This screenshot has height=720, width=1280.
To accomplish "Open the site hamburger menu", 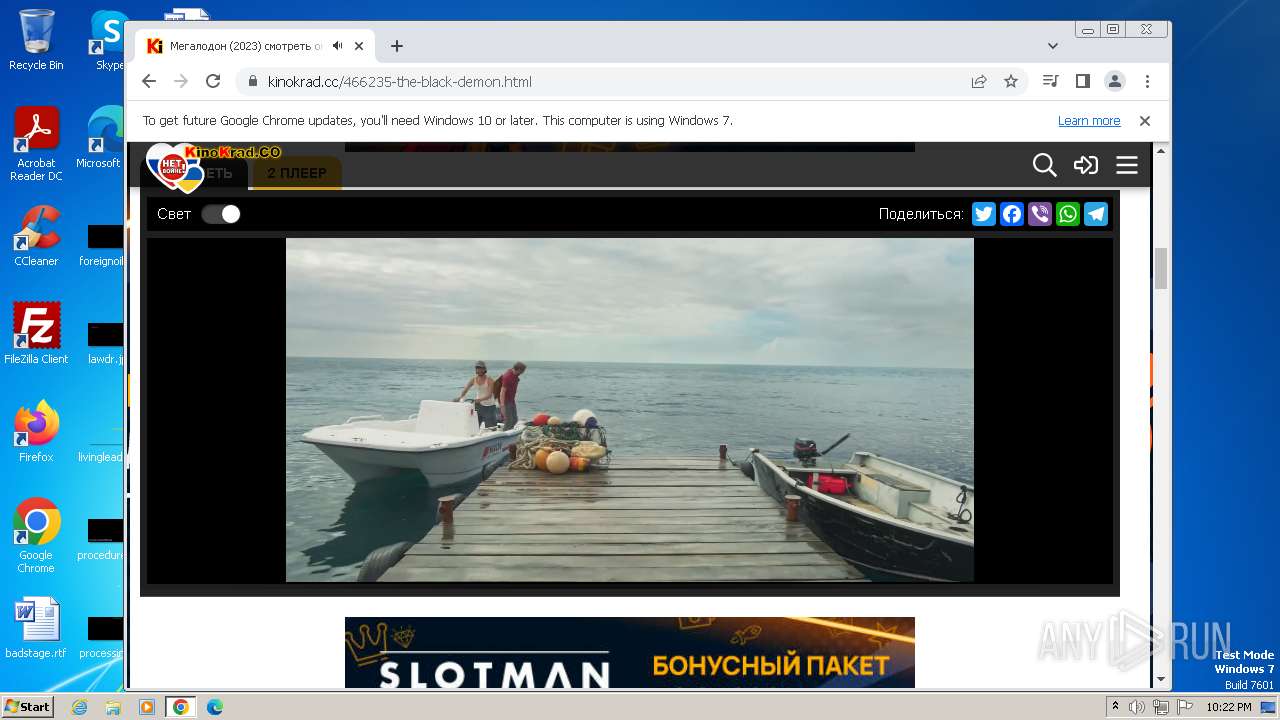I will (1127, 165).
